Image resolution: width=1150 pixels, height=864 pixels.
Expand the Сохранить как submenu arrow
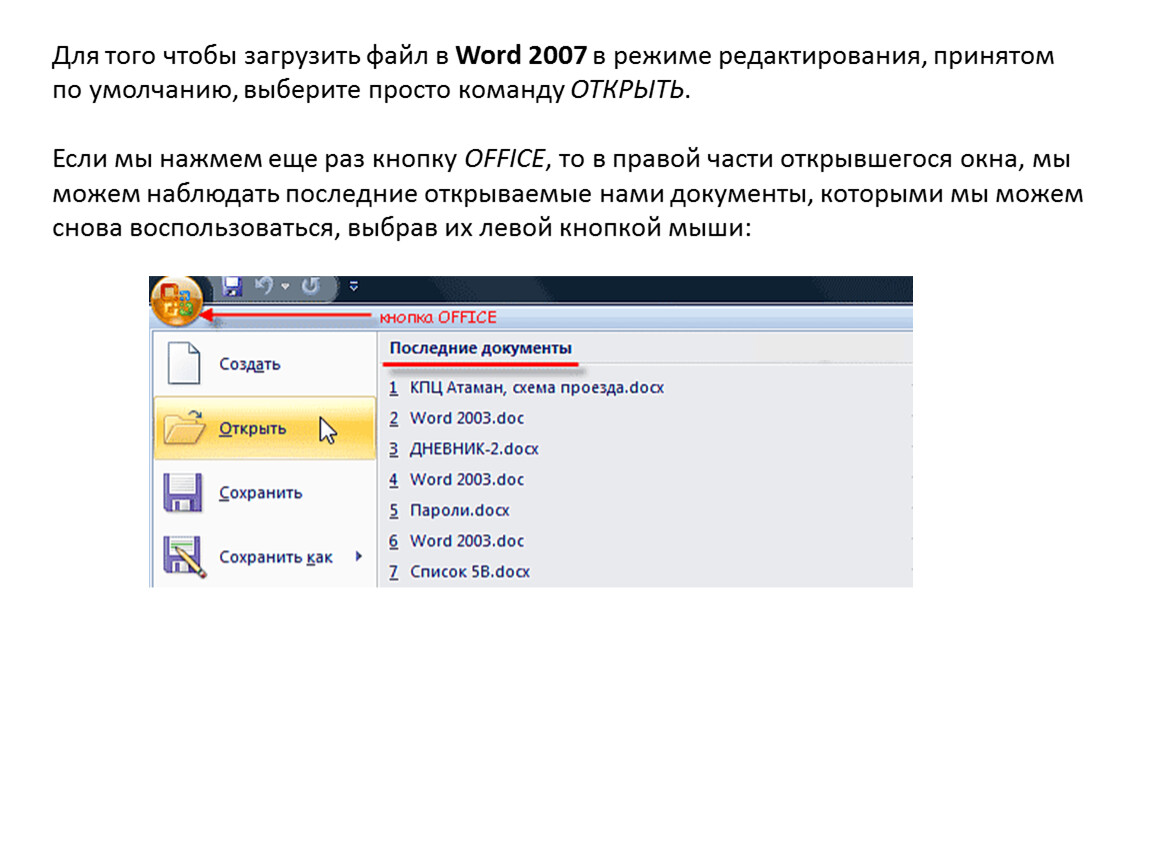click(x=359, y=557)
